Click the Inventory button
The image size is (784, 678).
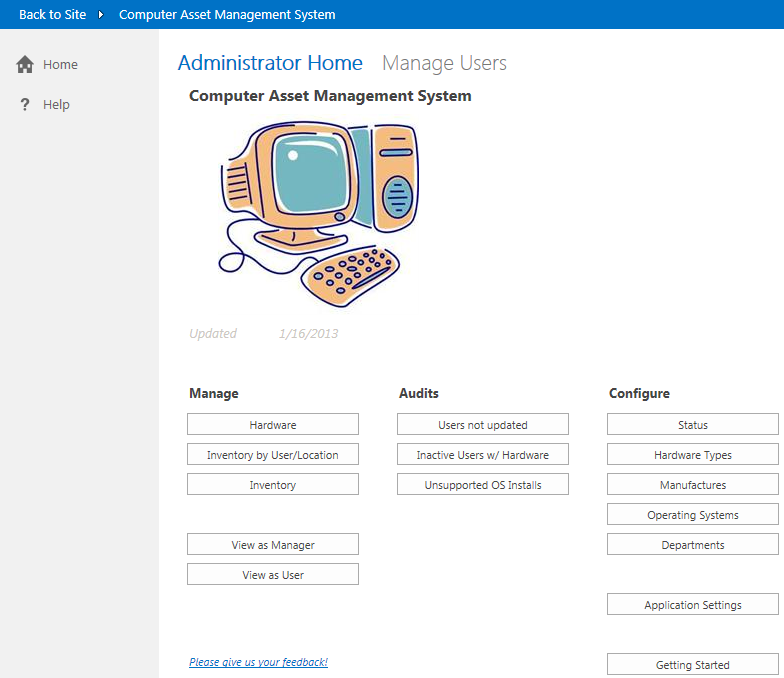tap(273, 485)
